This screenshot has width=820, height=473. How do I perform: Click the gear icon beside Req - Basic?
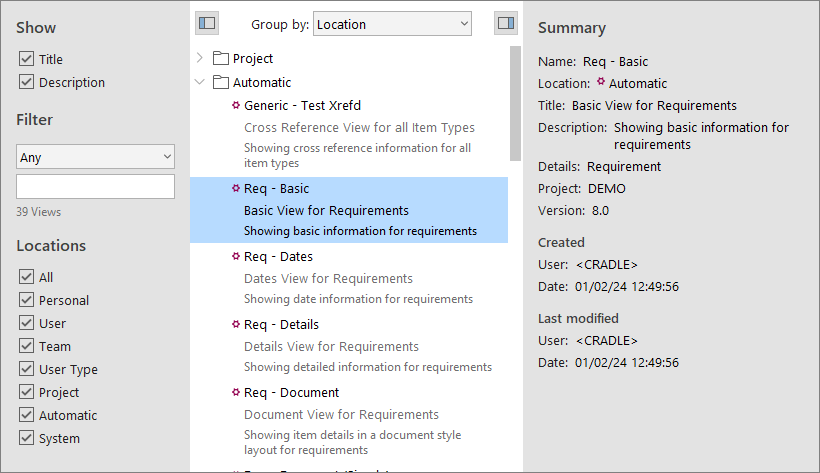[x=236, y=188]
